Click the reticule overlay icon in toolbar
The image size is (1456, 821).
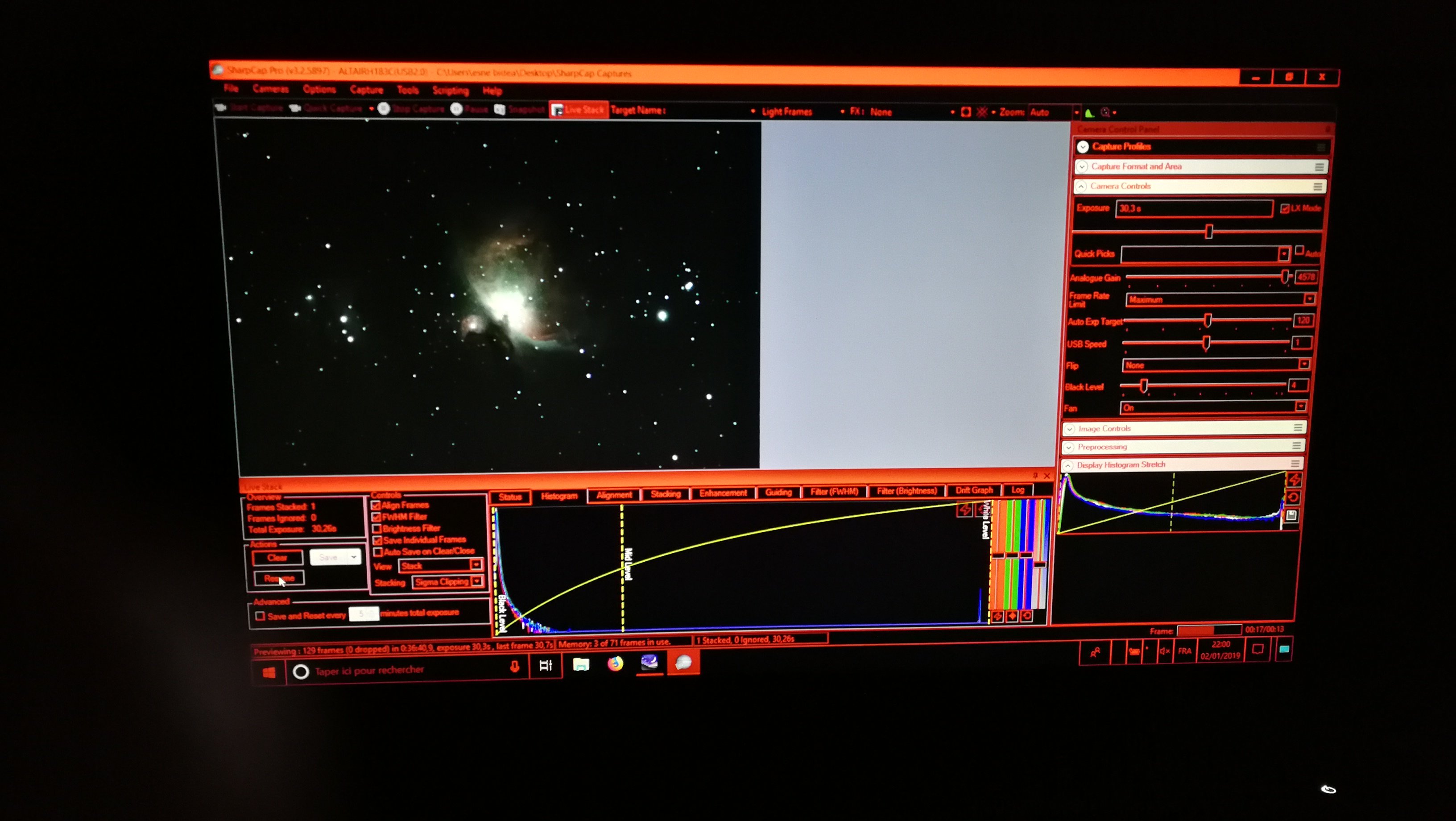pos(982,112)
